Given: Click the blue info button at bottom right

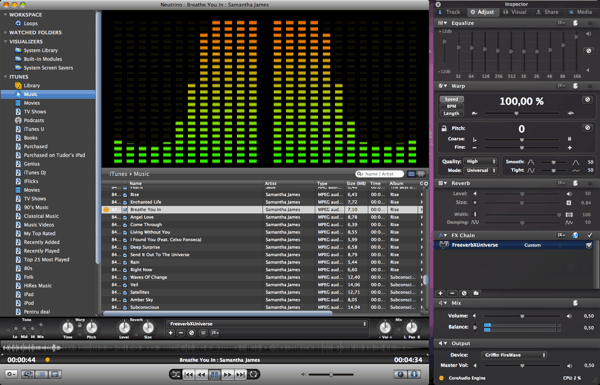Looking at the screenshot, I should tap(414, 374).
